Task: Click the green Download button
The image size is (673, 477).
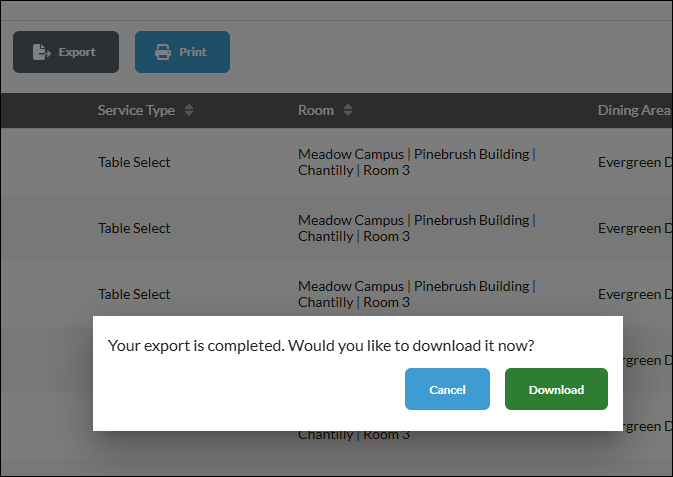Action: 556,389
